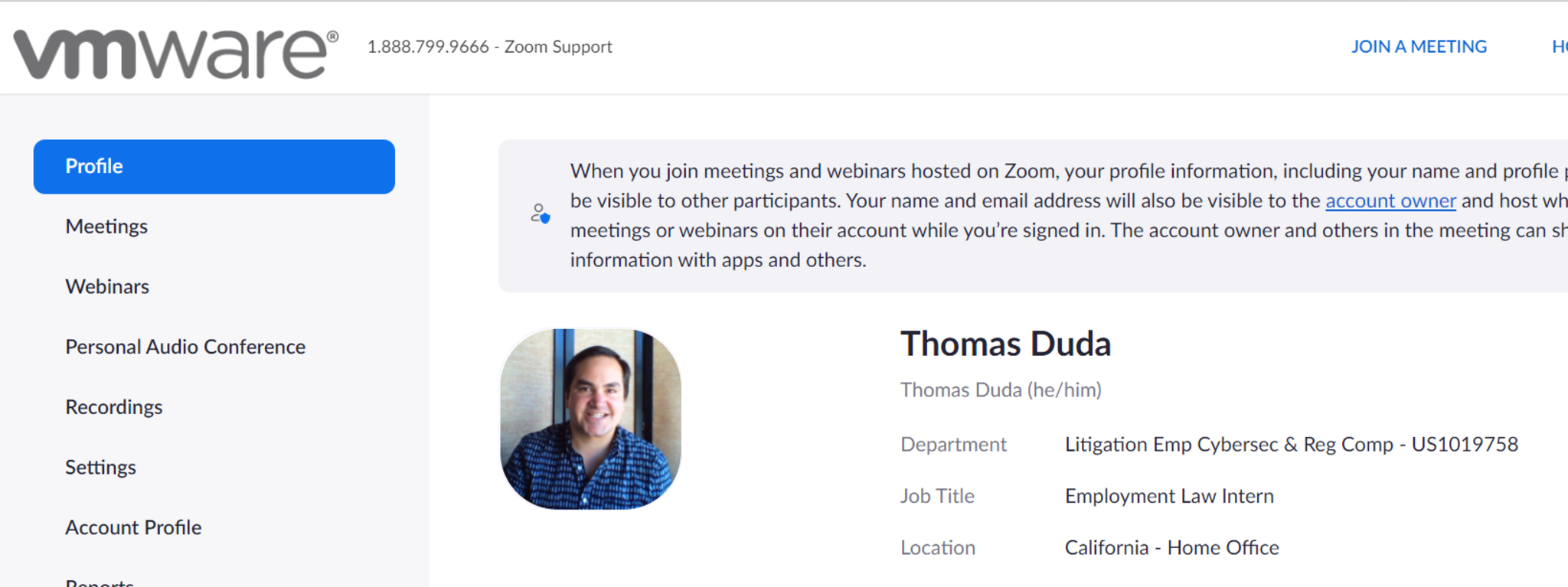Viewport: 1568px width, 587px height.
Task: Select Personal Audio Conference in sidebar
Action: [x=185, y=347]
